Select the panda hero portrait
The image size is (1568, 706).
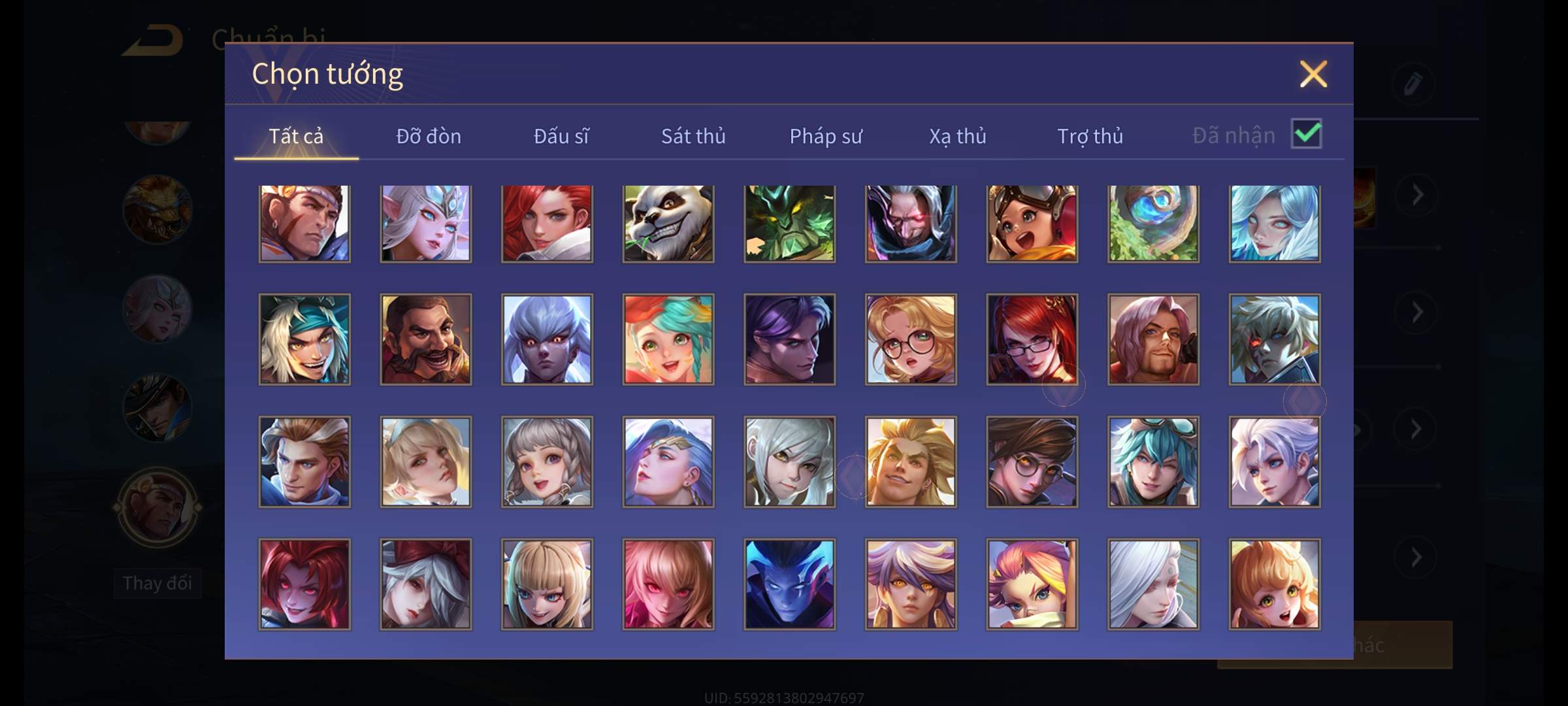click(668, 224)
